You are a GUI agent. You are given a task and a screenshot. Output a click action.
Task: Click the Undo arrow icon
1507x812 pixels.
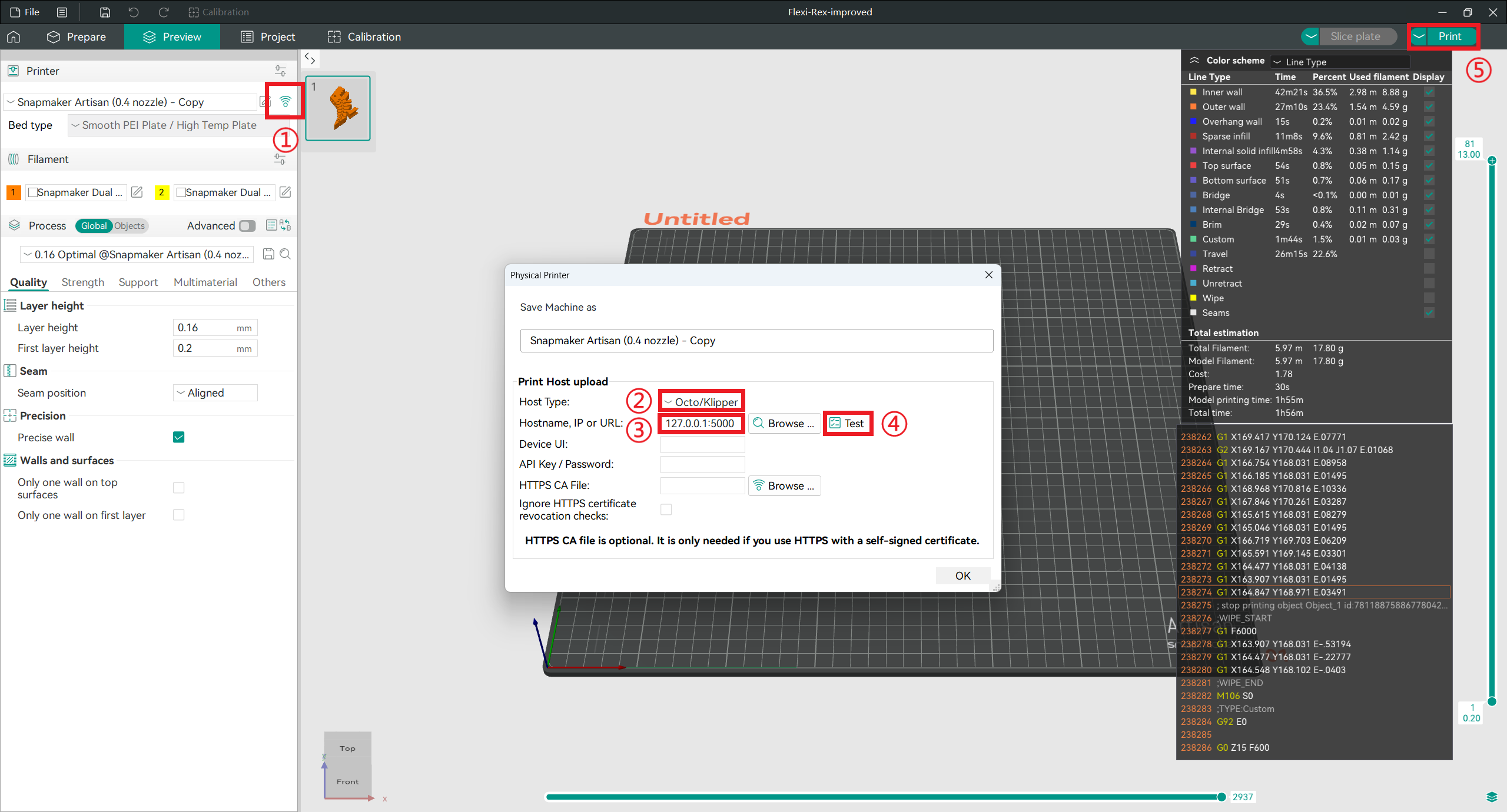click(x=133, y=12)
